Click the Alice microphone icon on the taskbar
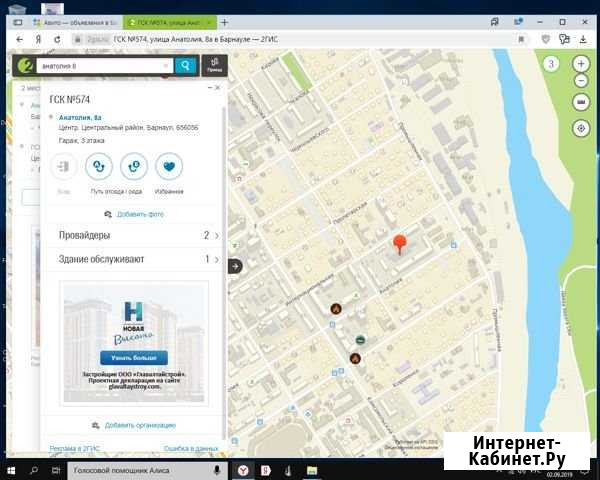The width and height of the screenshot is (600, 480). pyautogui.click(x=217, y=470)
